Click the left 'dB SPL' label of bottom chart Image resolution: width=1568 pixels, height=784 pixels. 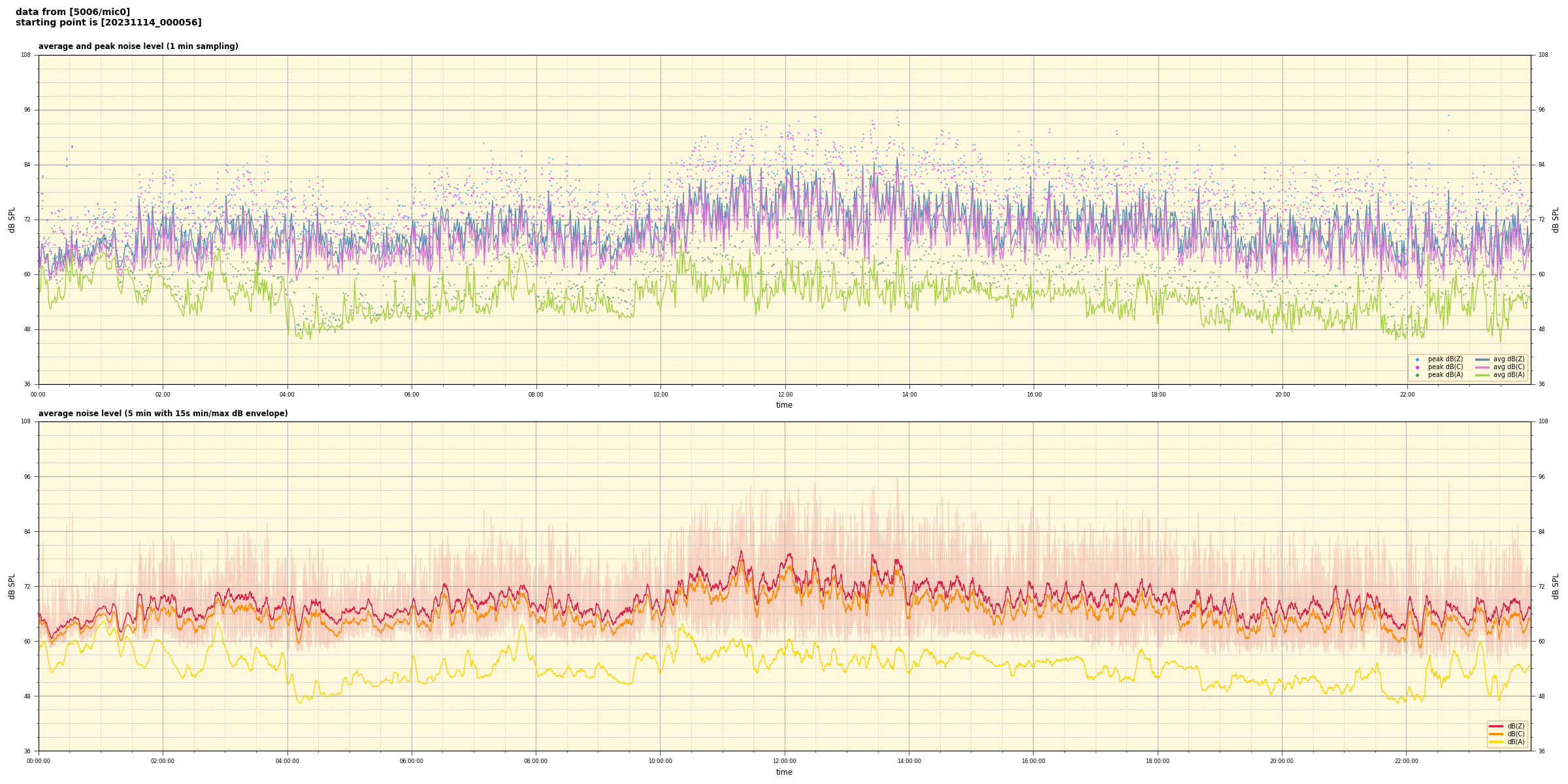pyautogui.click(x=12, y=586)
